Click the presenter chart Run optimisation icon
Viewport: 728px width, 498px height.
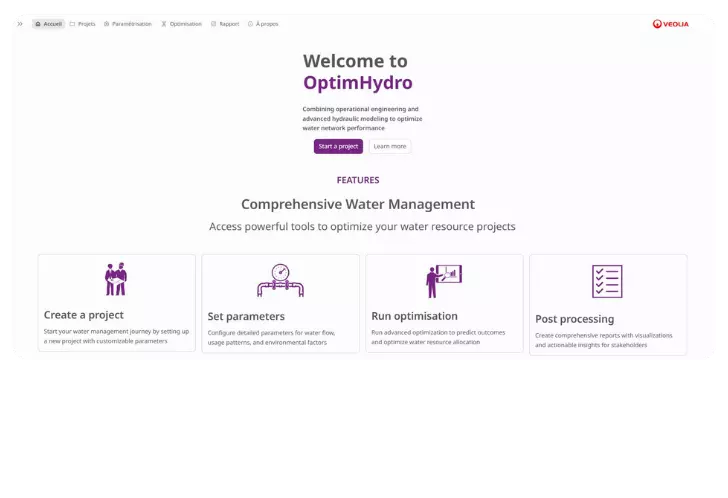coord(444,281)
